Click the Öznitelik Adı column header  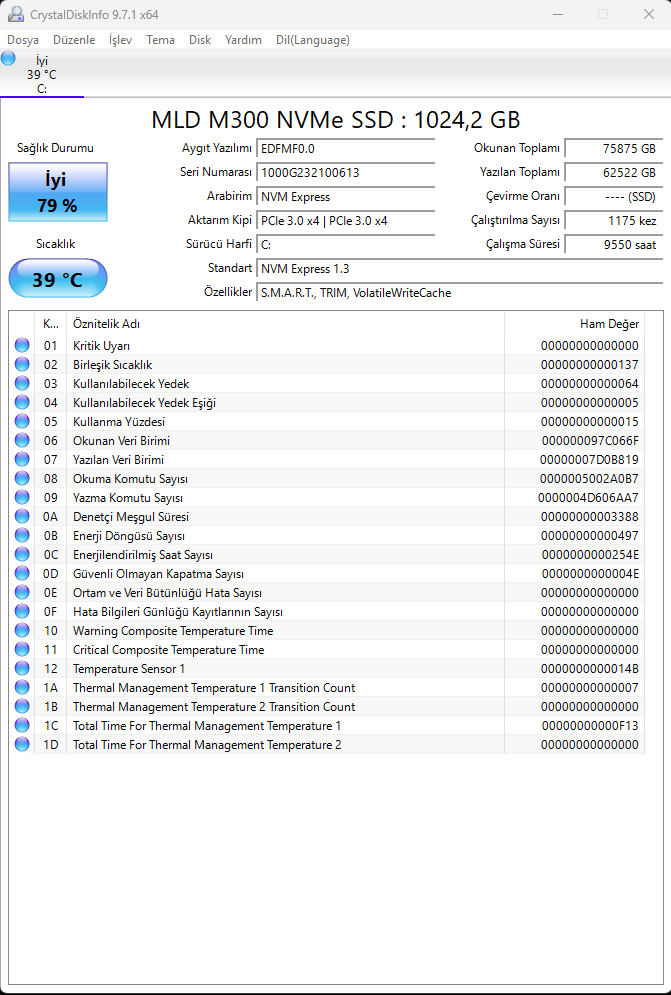pos(285,324)
